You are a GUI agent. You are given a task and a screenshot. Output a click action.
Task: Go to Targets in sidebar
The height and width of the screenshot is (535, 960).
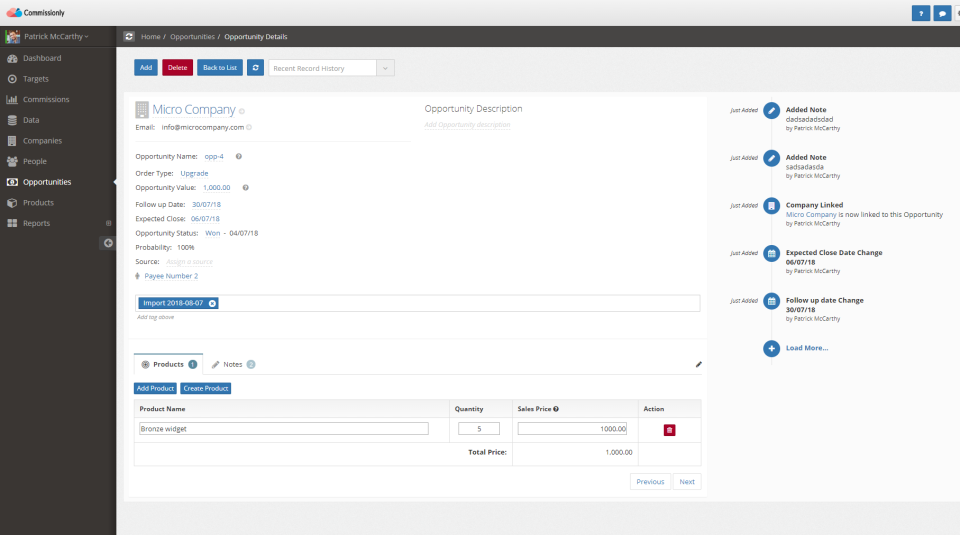pos(36,79)
